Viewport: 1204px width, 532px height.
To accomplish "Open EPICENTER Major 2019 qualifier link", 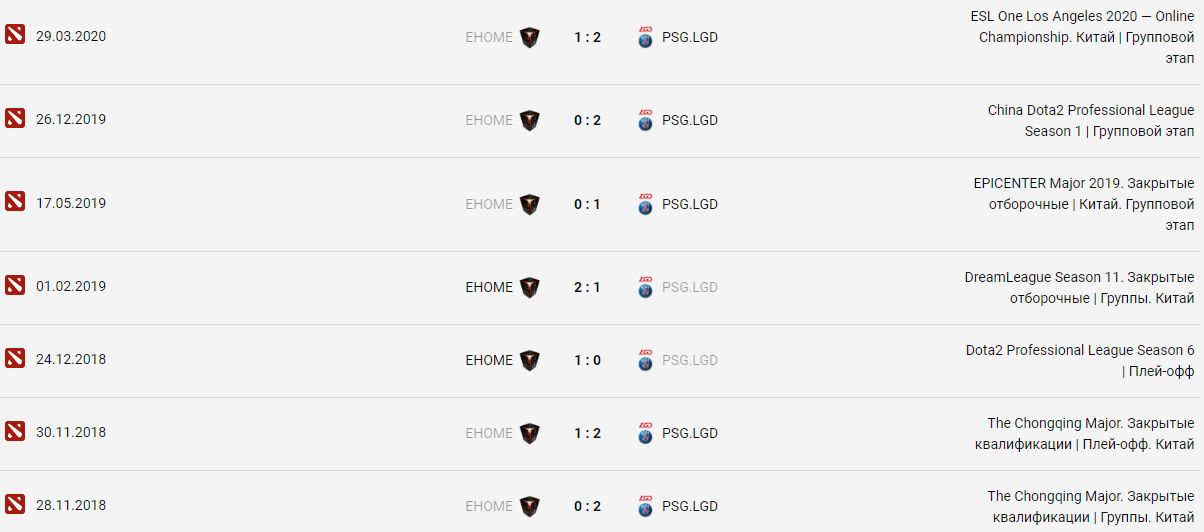I will point(1084,204).
